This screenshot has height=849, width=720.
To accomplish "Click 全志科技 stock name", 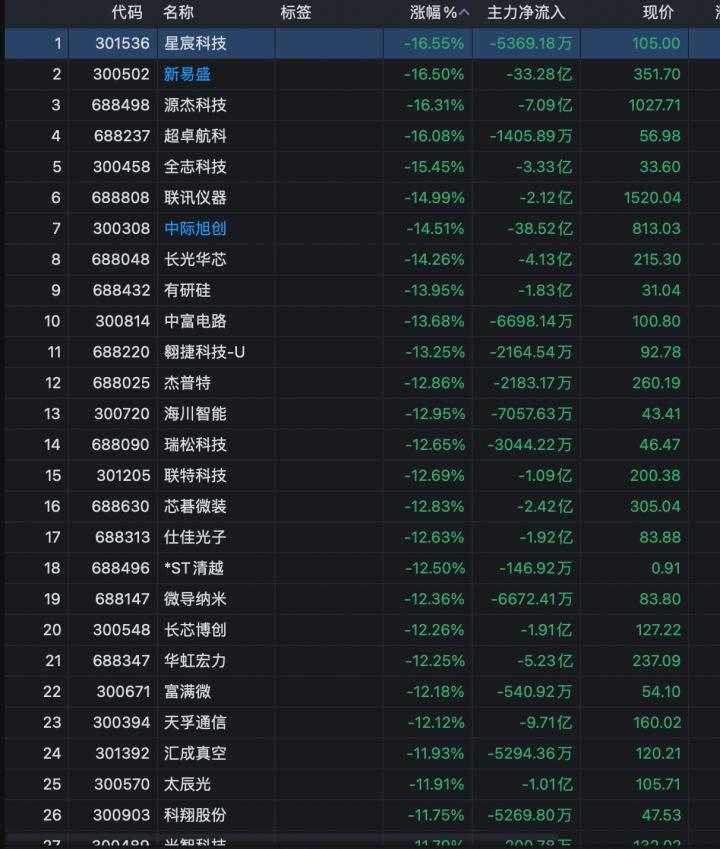I will click(195, 167).
